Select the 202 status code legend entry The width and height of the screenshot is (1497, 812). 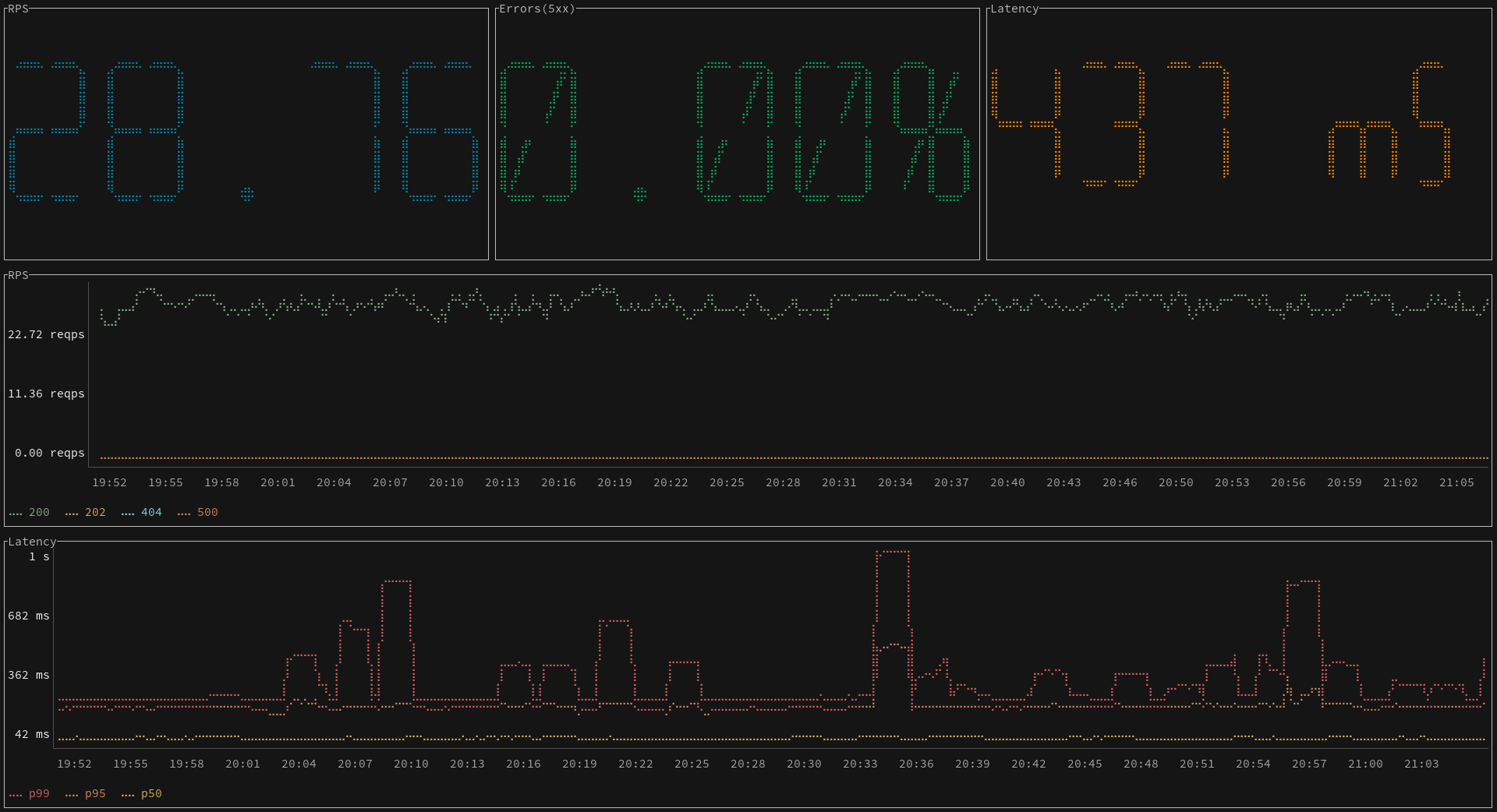point(86,512)
